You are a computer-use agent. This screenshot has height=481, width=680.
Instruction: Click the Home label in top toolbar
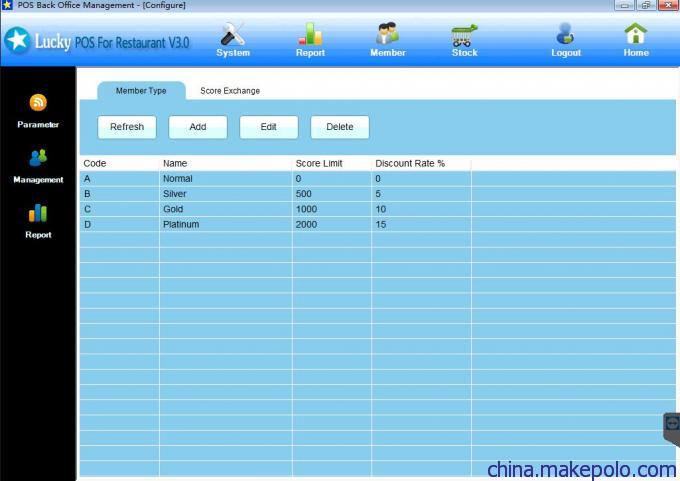tap(636, 52)
